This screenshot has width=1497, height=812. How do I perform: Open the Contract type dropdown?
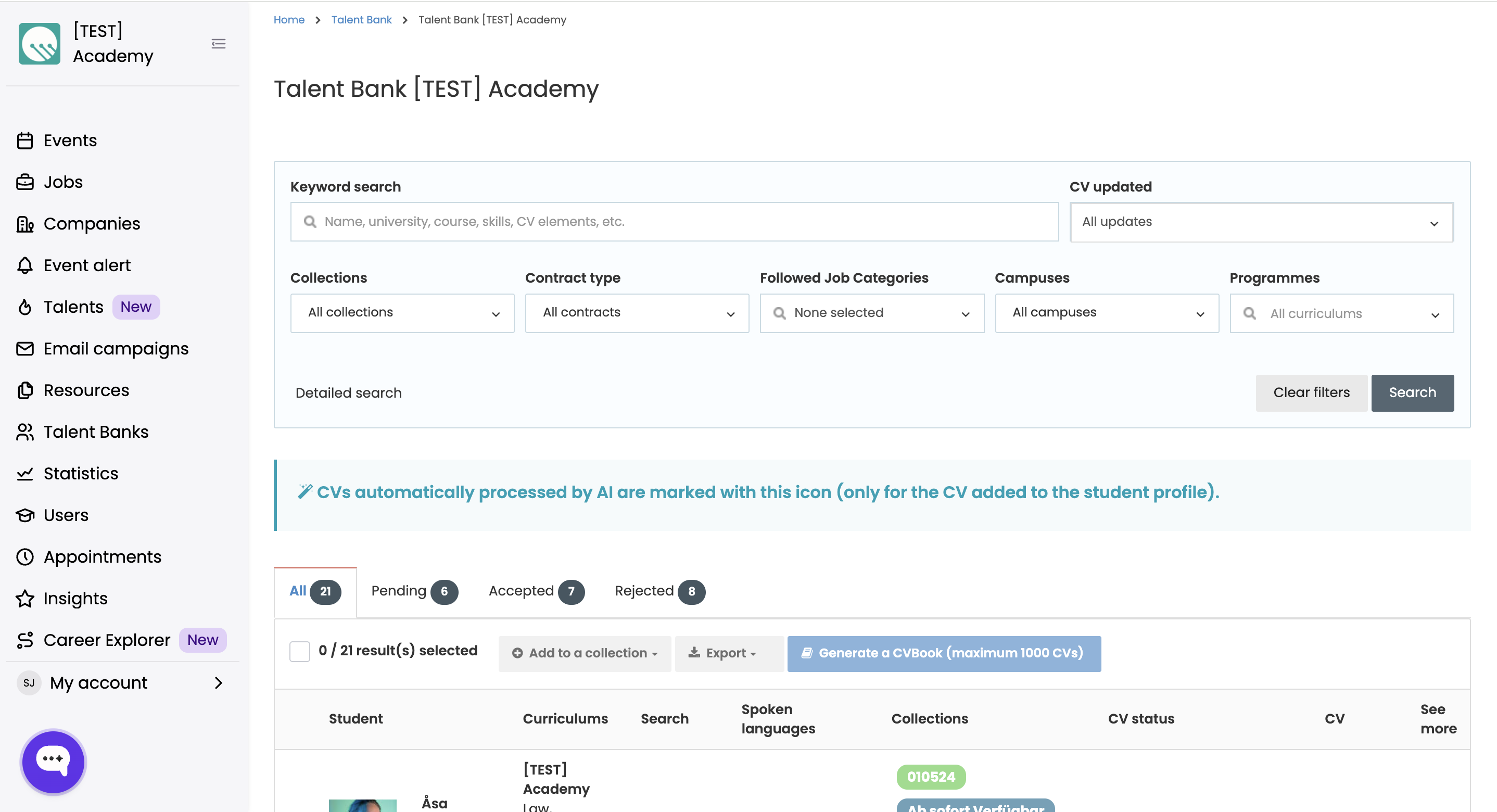[x=637, y=313]
